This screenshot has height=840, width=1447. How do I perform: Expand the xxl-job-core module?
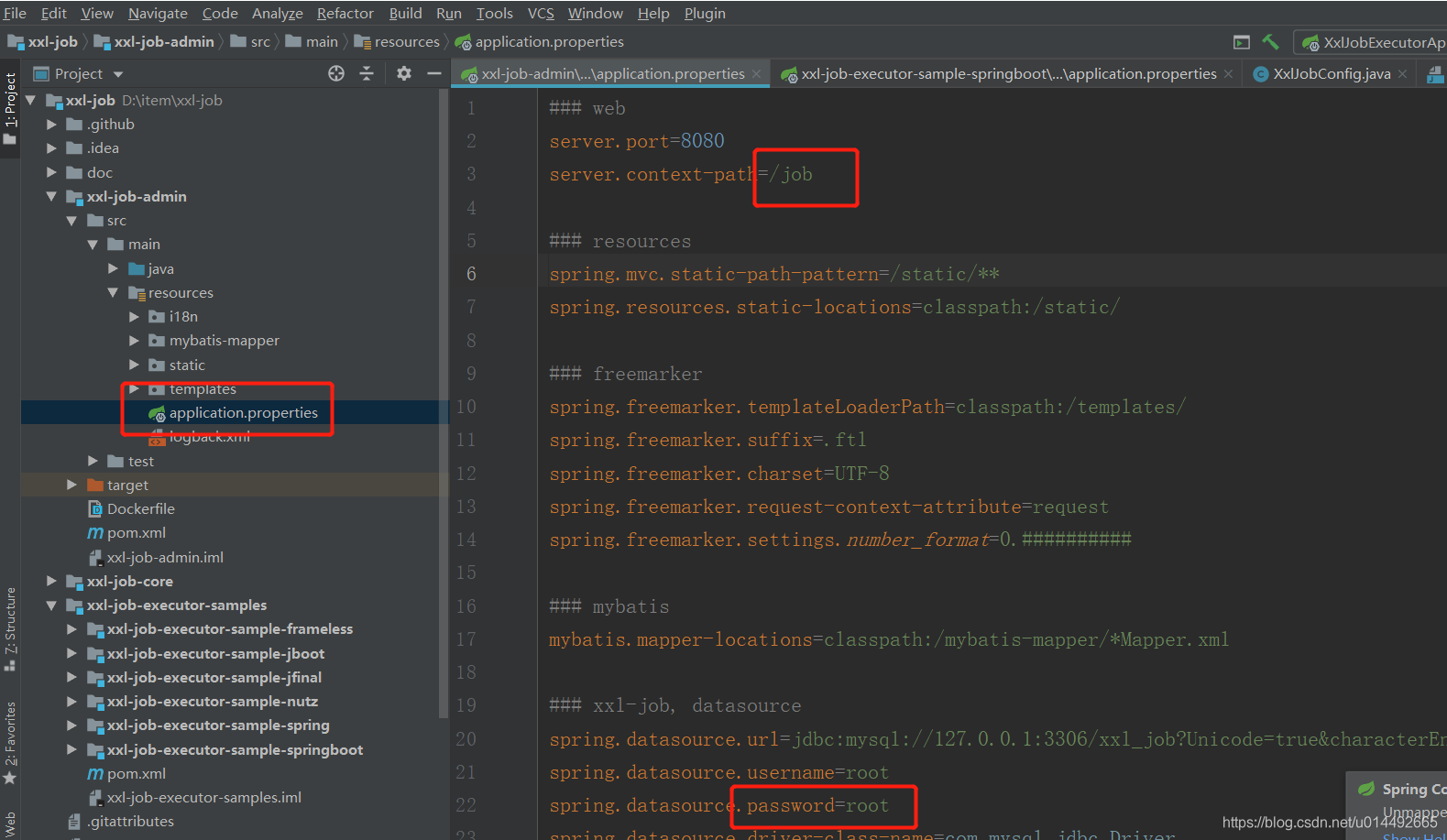click(51, 582)
